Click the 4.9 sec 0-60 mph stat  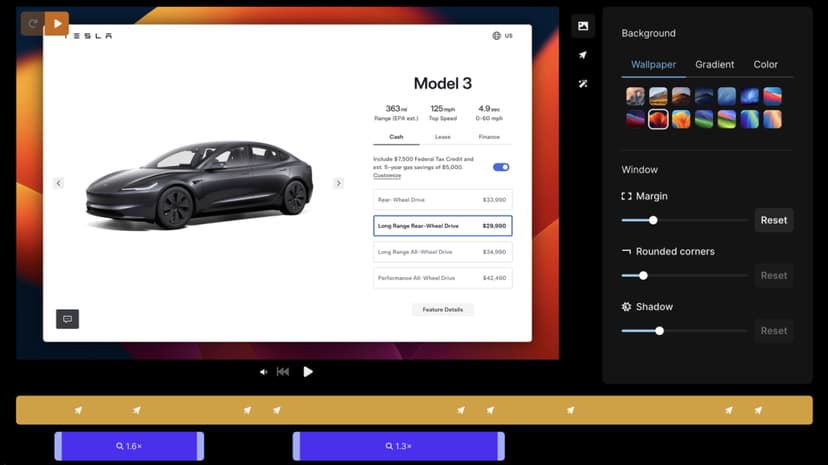(489, 113)
